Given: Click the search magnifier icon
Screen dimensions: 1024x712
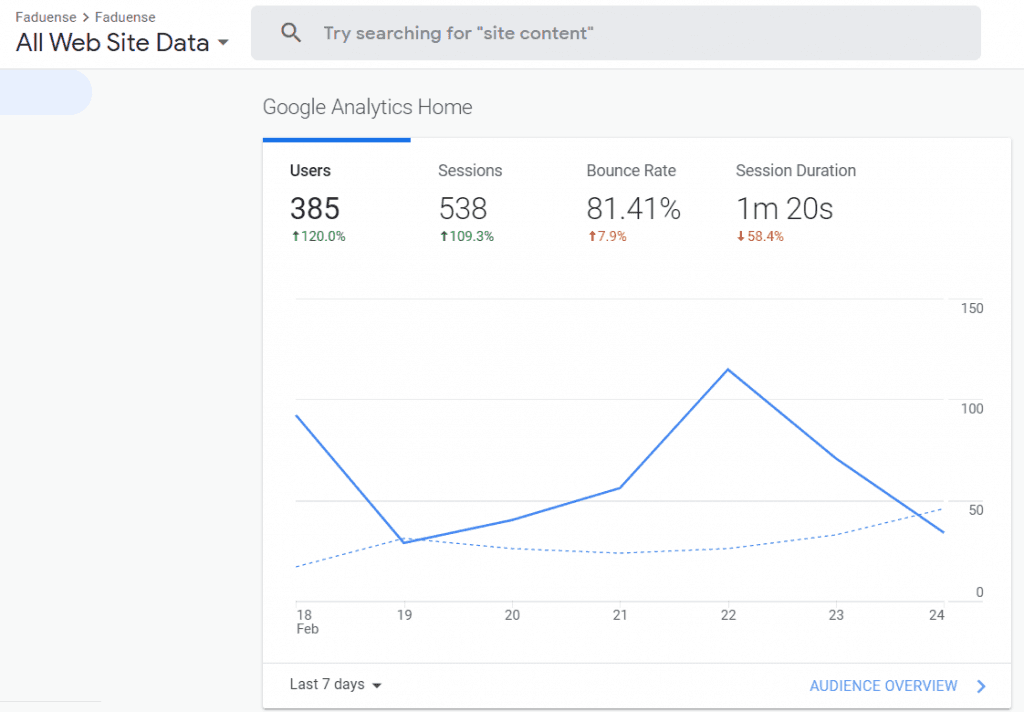Looking at the screenshot, I should pyautogui.click(x=291, y=33).
